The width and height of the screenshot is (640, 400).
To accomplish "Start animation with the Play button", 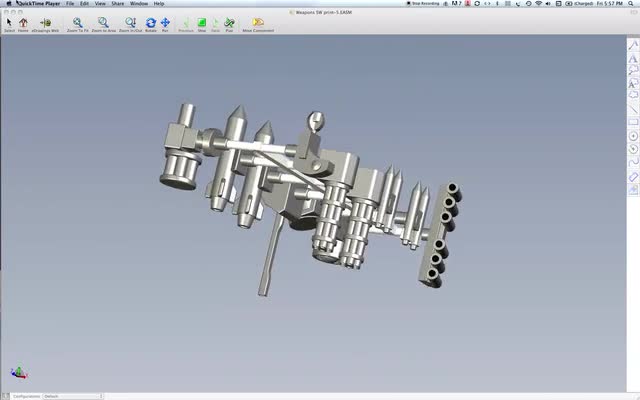I will [229, 22].
